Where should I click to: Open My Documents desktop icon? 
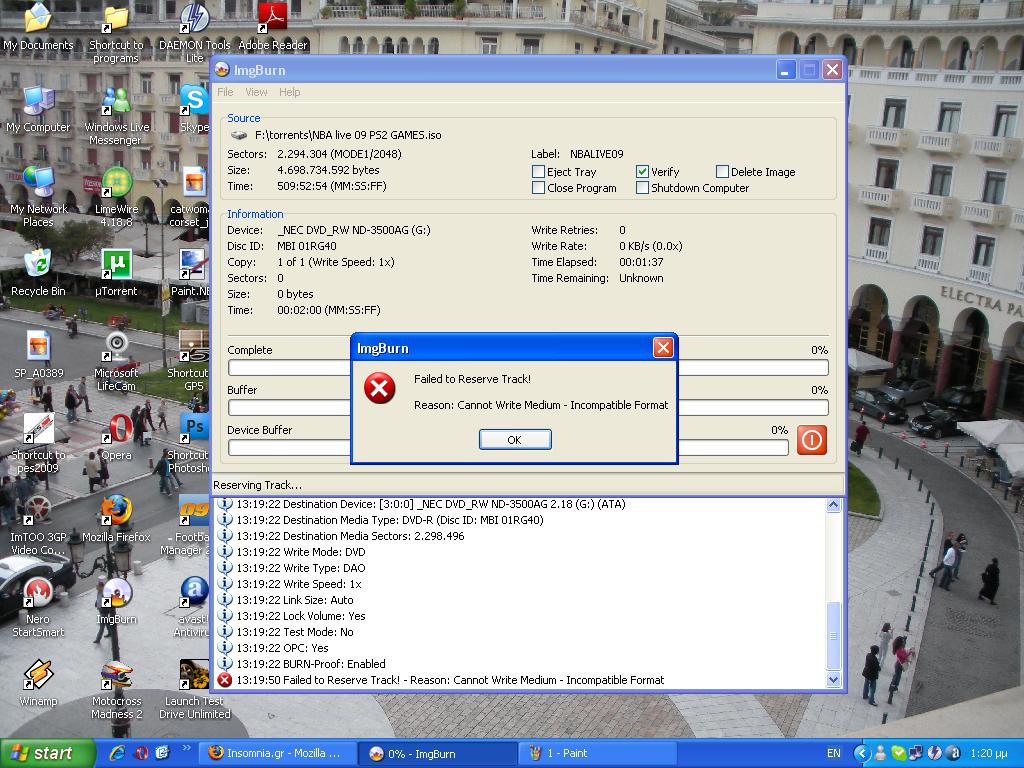(x=38, y=26)
